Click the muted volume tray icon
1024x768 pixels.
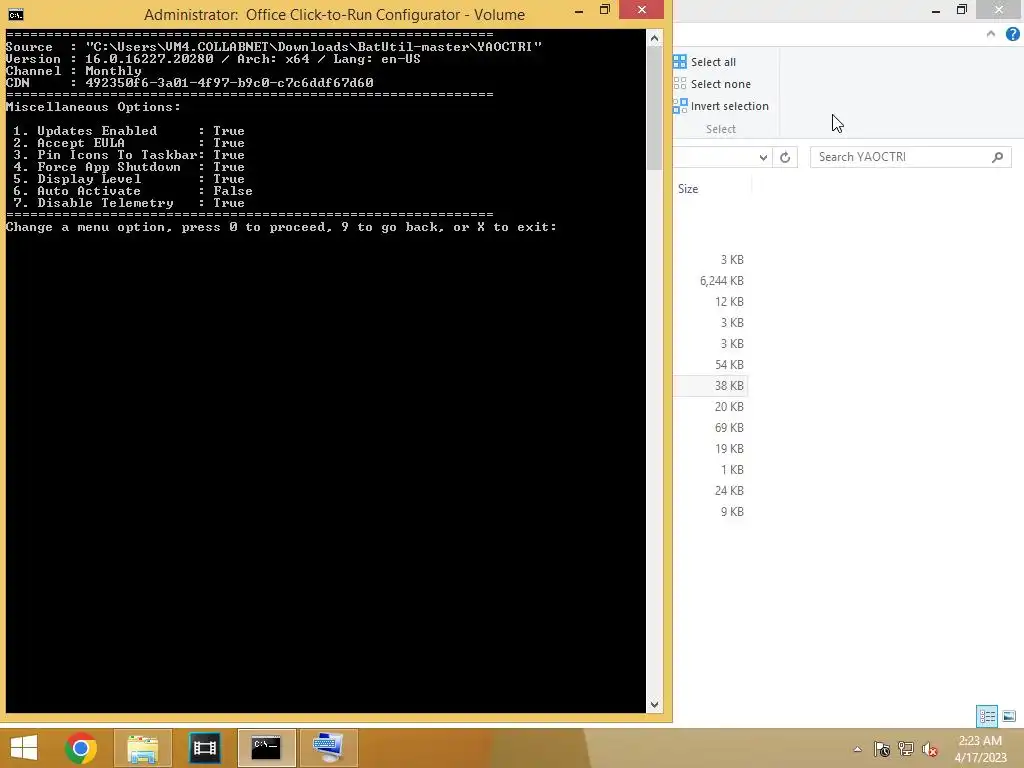930,749
